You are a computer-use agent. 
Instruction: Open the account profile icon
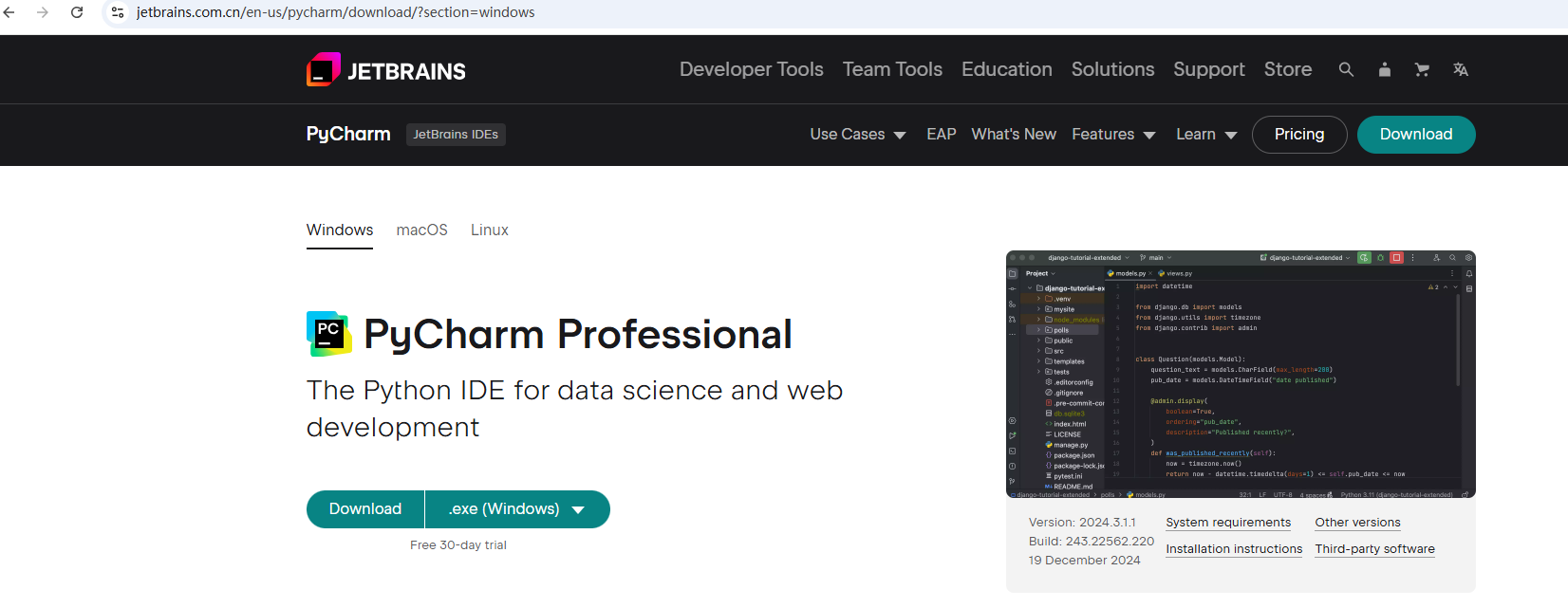coord(1385,69)
